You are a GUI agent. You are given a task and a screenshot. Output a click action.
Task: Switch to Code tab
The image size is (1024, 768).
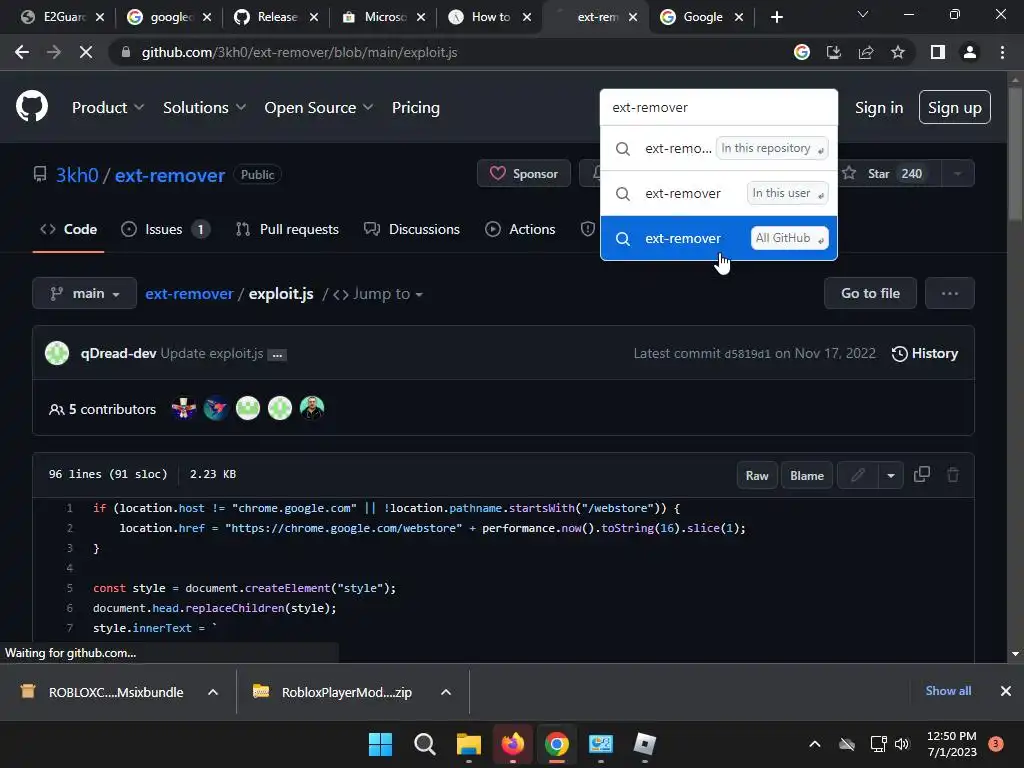point(69,229)
